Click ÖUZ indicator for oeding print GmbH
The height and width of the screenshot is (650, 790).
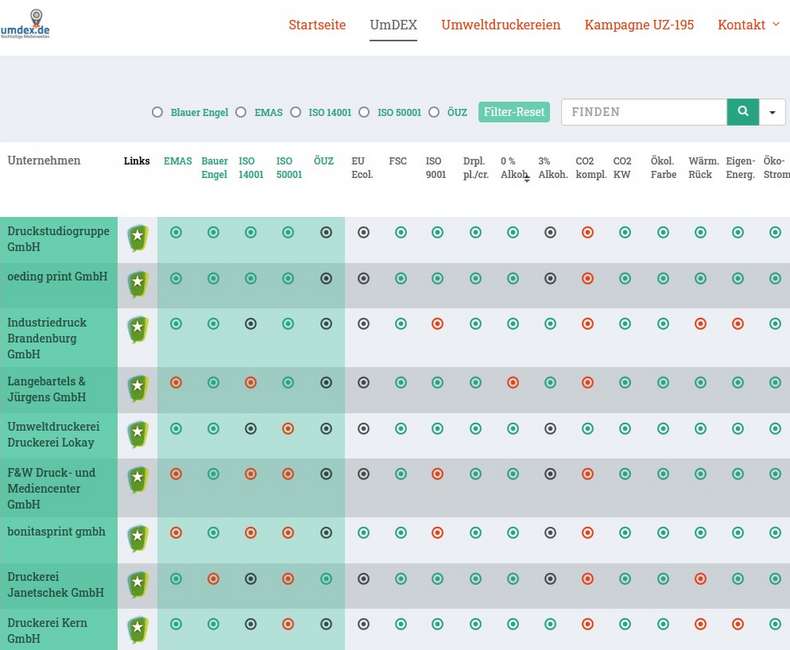326,278
